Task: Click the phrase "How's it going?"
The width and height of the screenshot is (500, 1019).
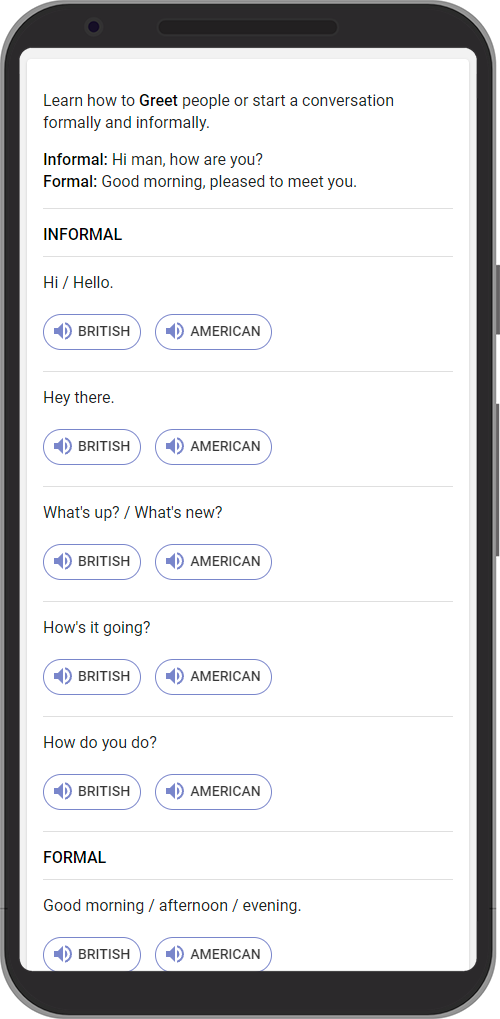Action: [x=97, y=628]
